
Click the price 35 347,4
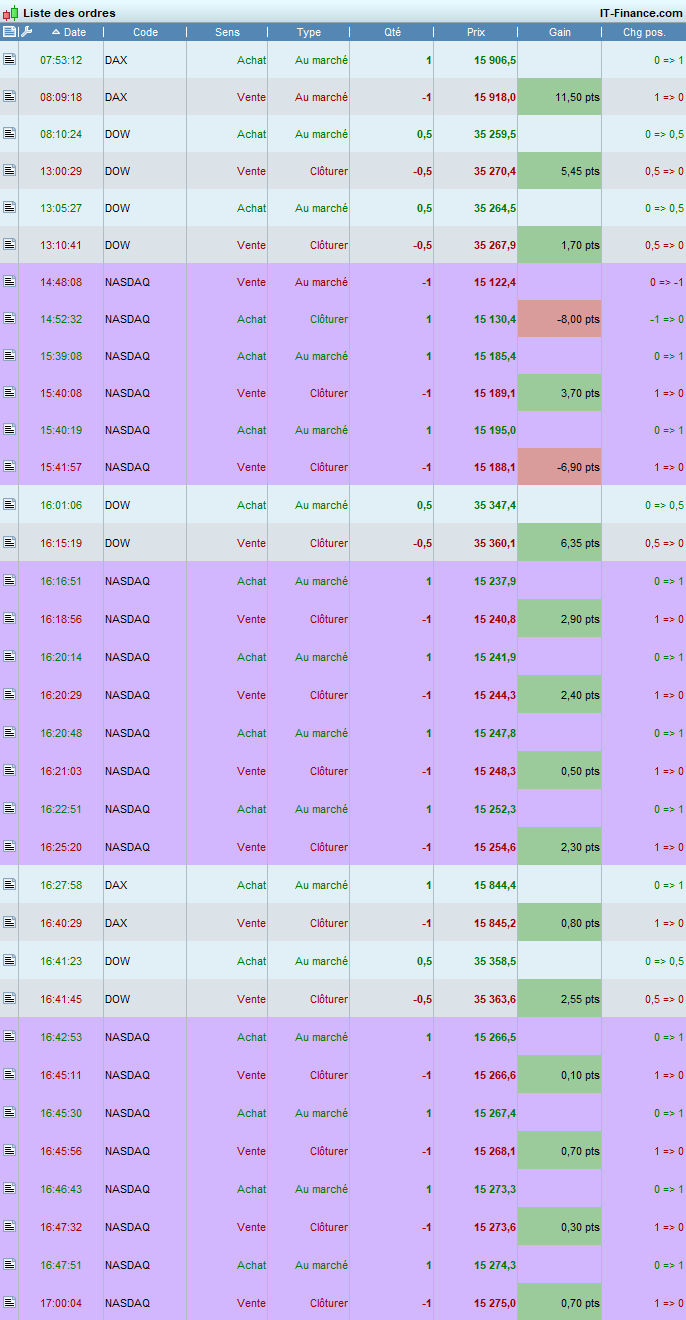(495, 505)
